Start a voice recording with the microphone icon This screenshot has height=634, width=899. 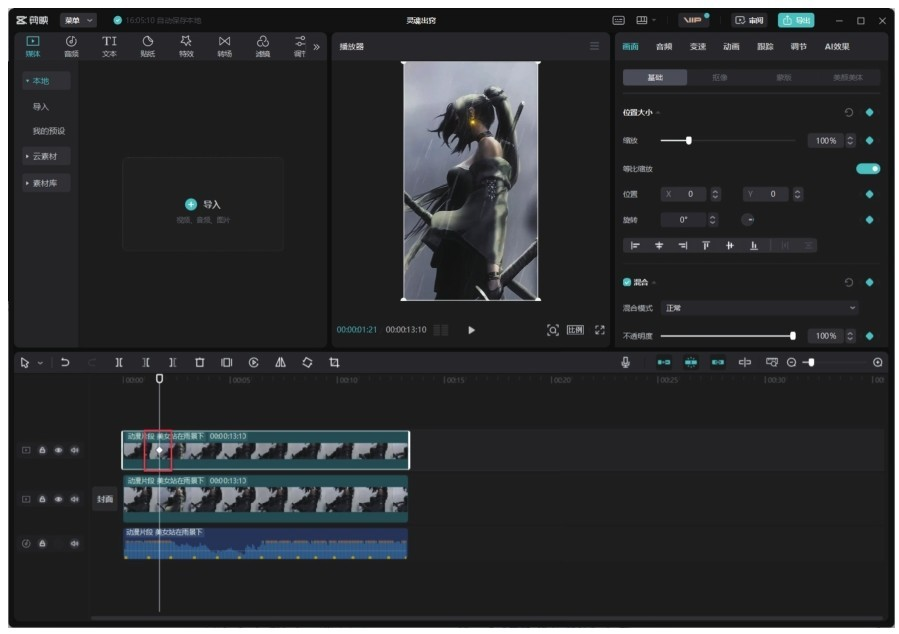[626, 362]
